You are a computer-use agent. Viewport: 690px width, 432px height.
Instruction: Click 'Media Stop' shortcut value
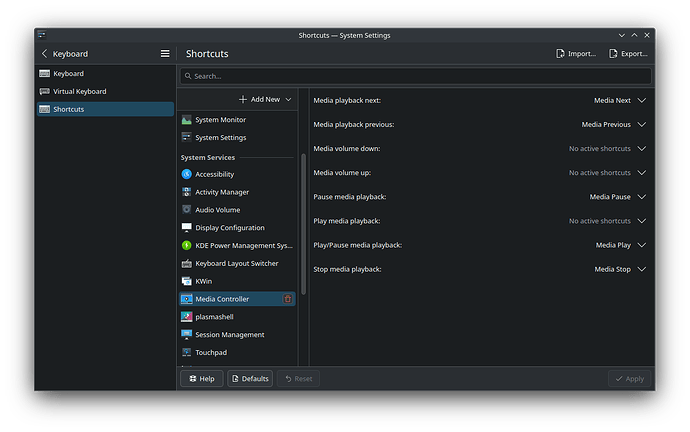(613, 269)
